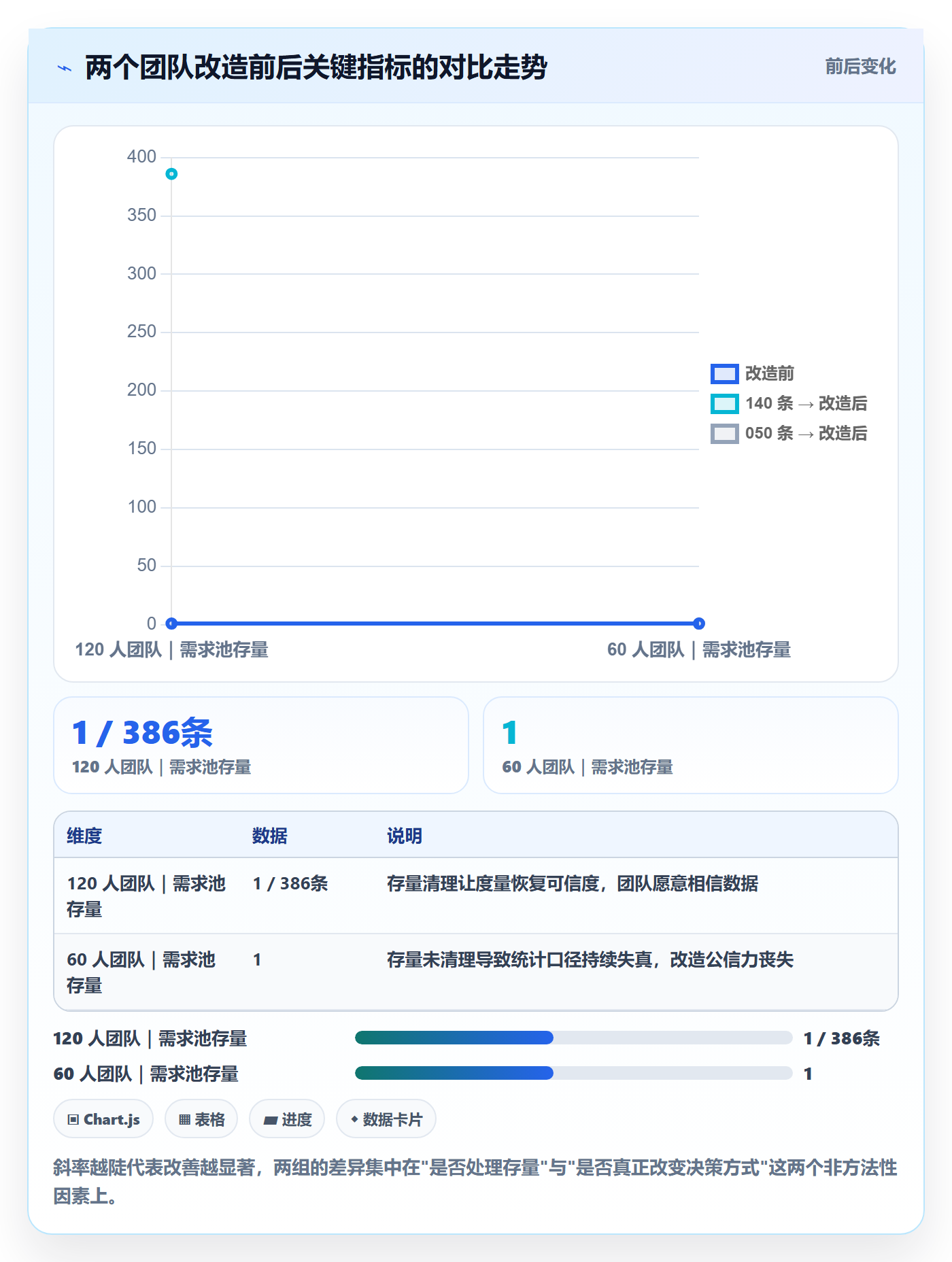Click the 1 / 386条 cell in the table

[x=290, y=883]
